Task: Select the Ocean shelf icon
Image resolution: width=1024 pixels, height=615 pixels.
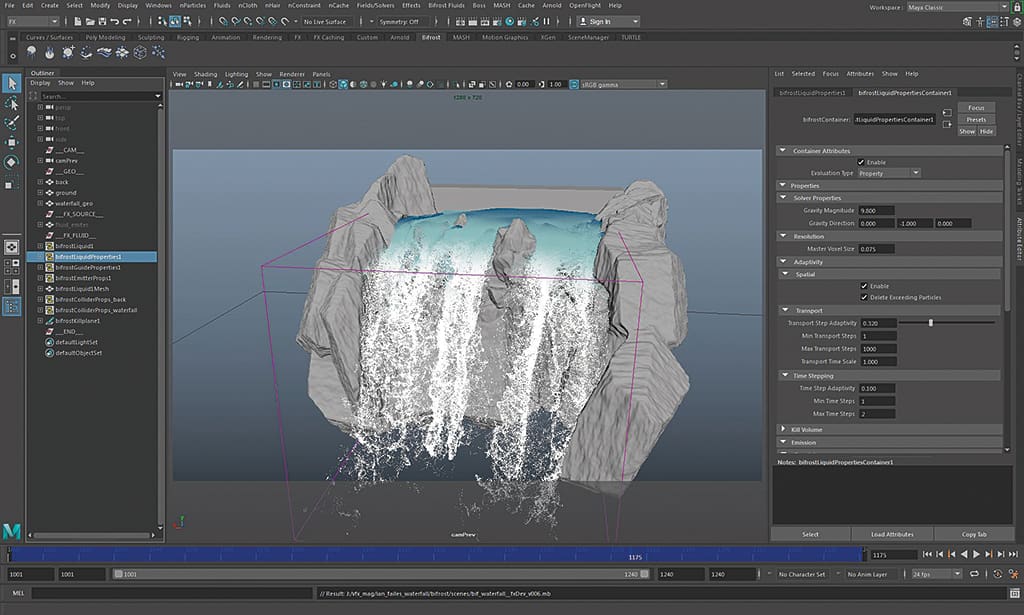Action: pyautogui.click(x=105, y=52)
